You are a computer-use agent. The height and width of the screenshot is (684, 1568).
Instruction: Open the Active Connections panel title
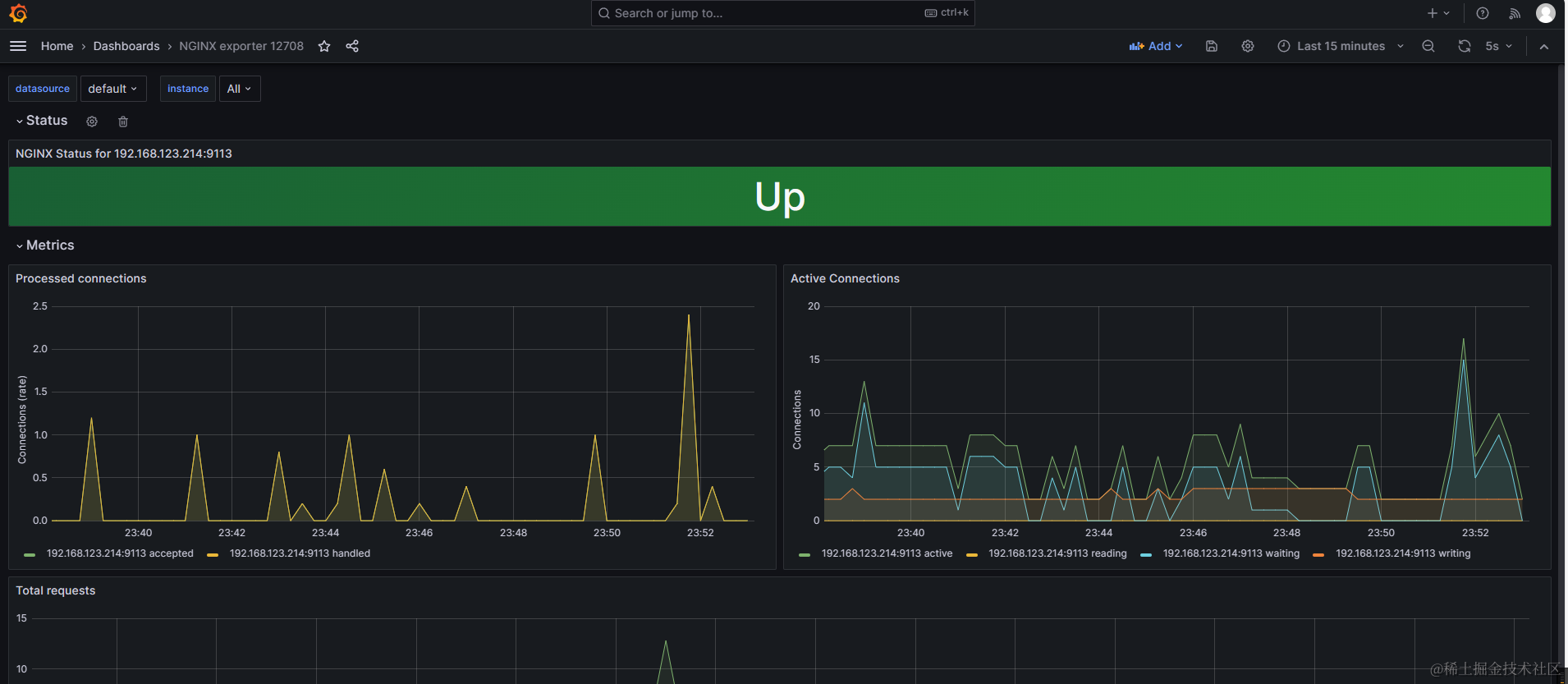pyautogui.click(x=845, y=278)
